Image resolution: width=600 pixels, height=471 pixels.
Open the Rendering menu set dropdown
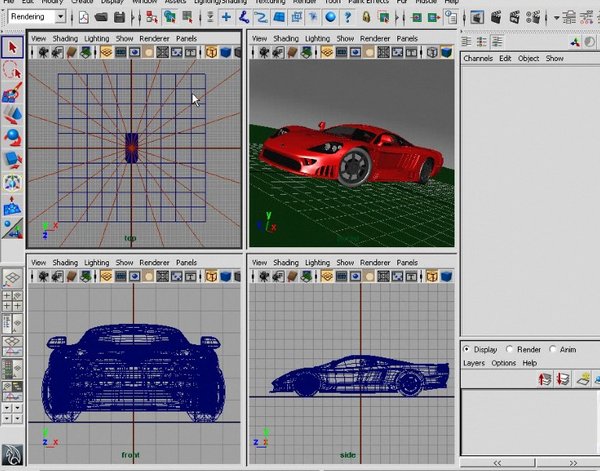(x=38, y=17)
